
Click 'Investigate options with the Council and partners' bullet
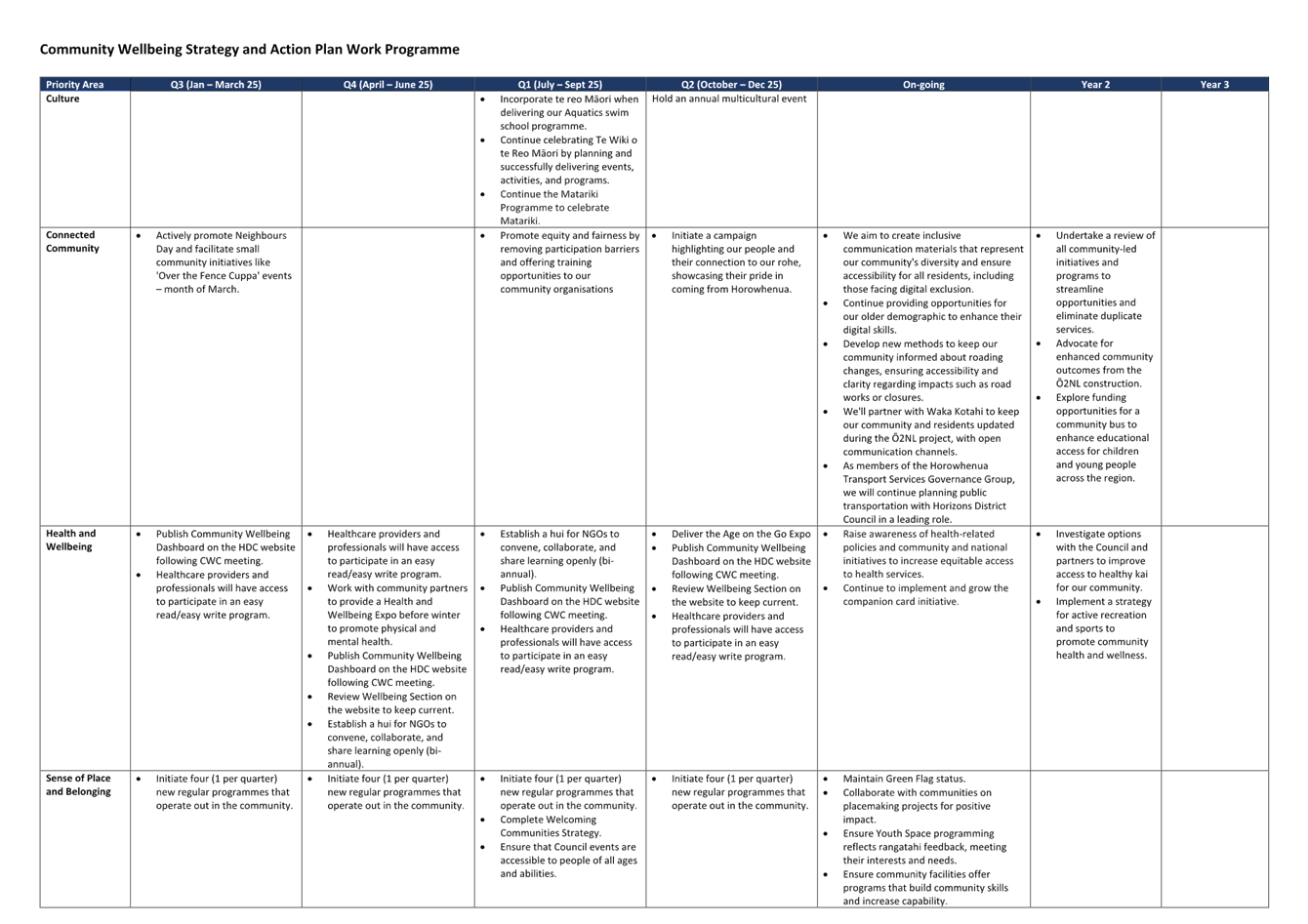click(1103, 561)
